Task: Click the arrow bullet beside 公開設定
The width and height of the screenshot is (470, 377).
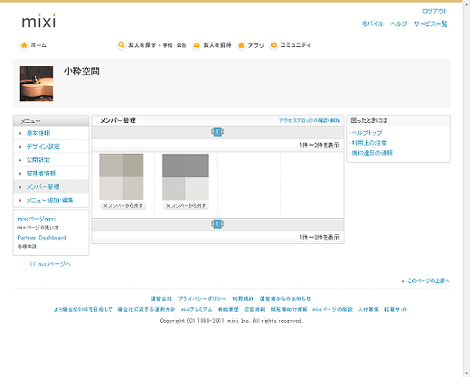Action: point(20,160)
